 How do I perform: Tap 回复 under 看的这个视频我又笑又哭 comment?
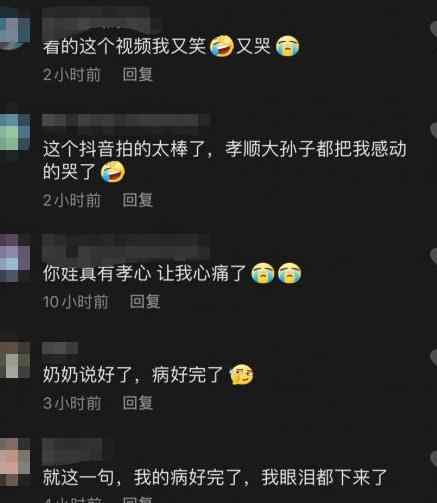[x=137, y=74]
